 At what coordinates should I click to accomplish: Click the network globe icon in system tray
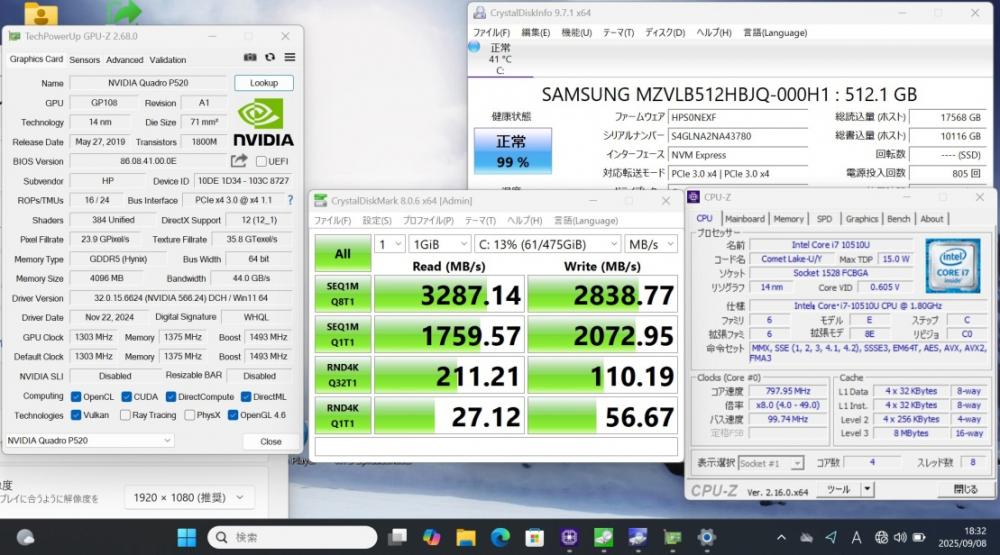point(881,537)
